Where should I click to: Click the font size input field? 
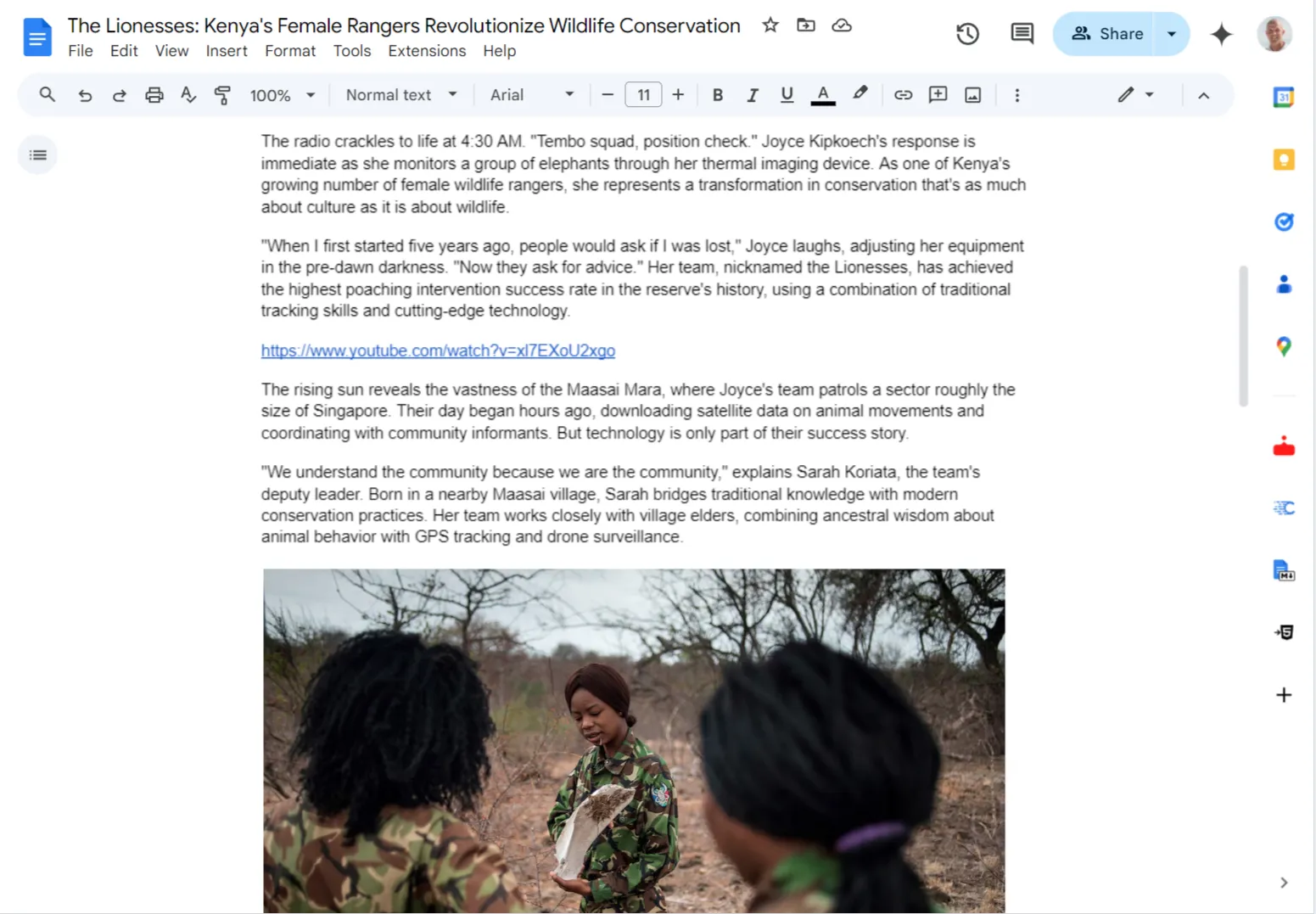(x=643, y=95)
